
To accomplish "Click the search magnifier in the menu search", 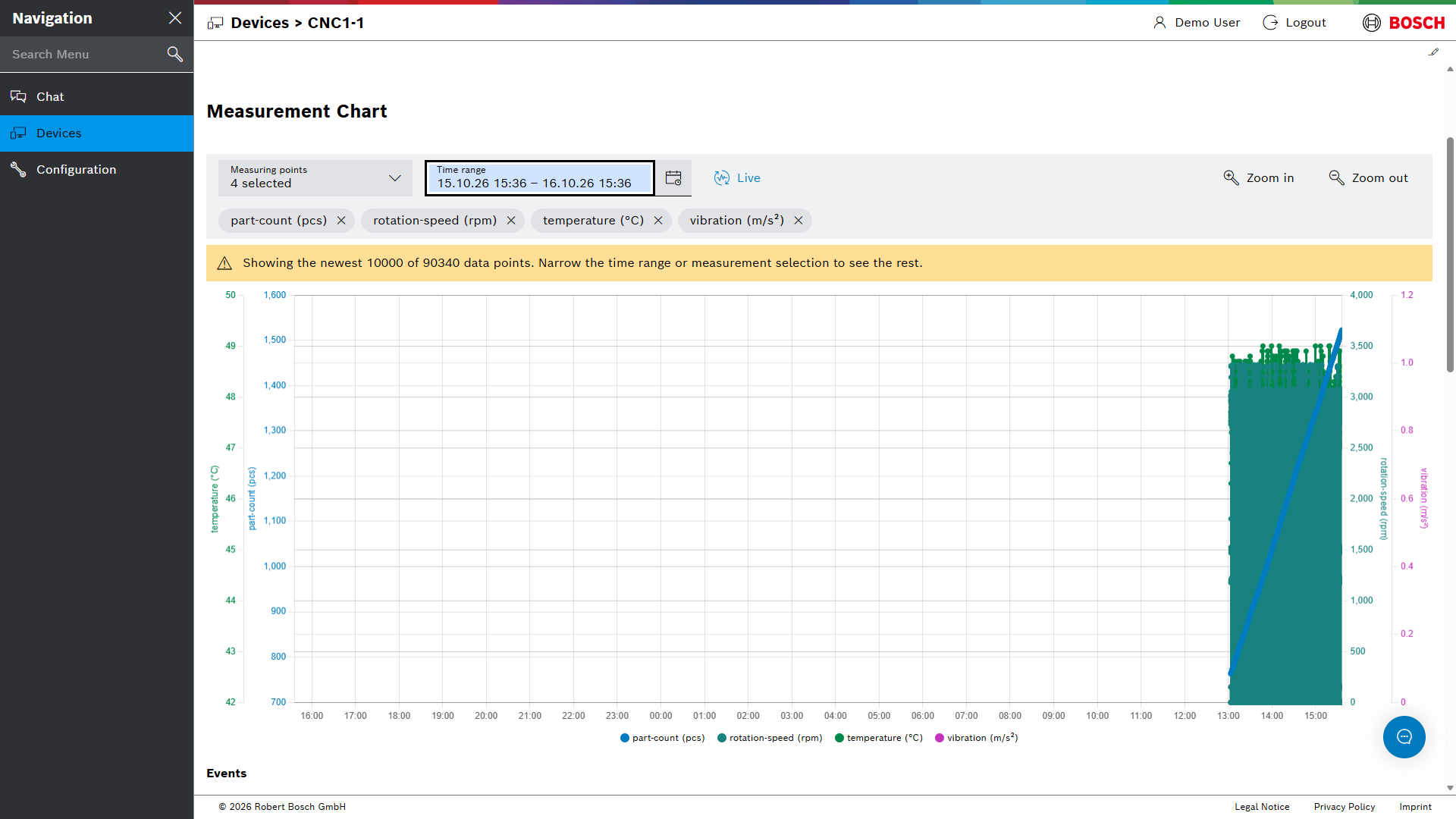I will point(175,54).
